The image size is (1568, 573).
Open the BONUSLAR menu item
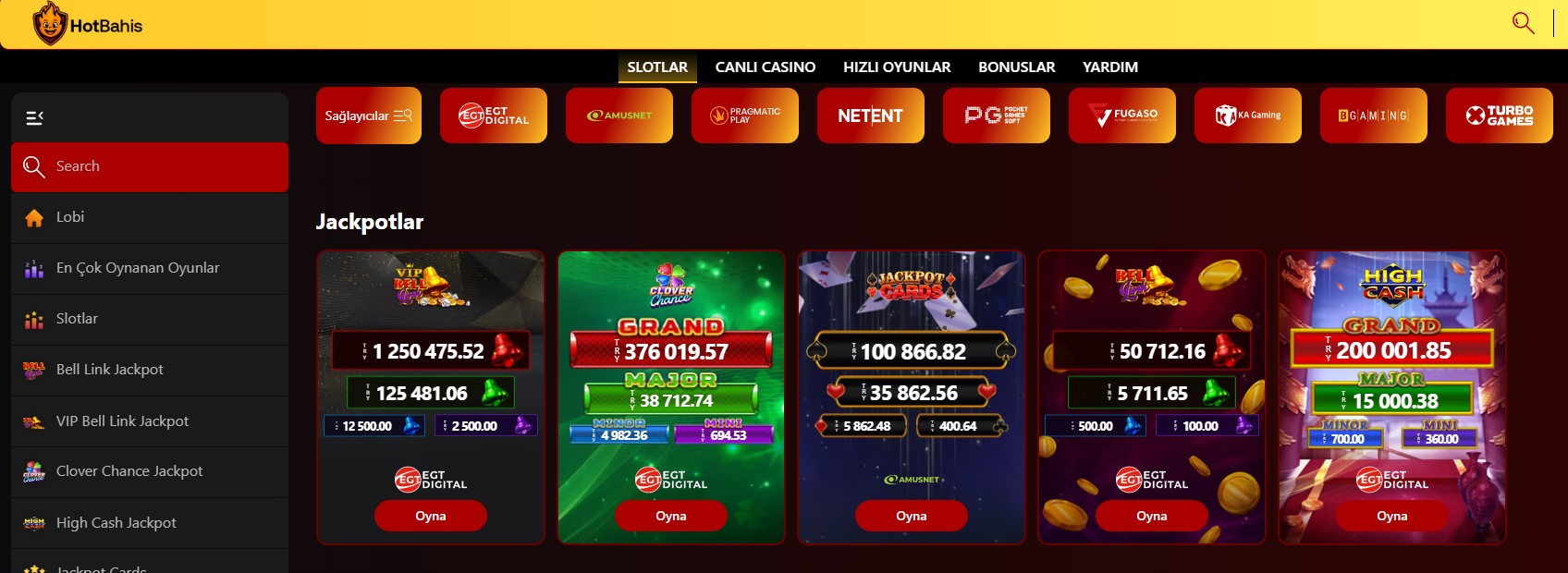1017,67
